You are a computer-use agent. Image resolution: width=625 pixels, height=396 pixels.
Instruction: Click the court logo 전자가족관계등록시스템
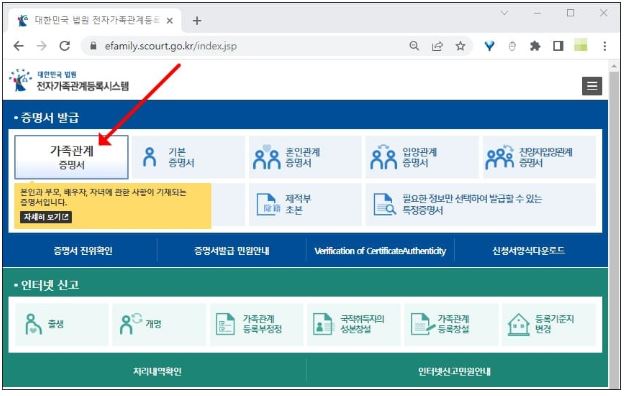pos(69,80)
